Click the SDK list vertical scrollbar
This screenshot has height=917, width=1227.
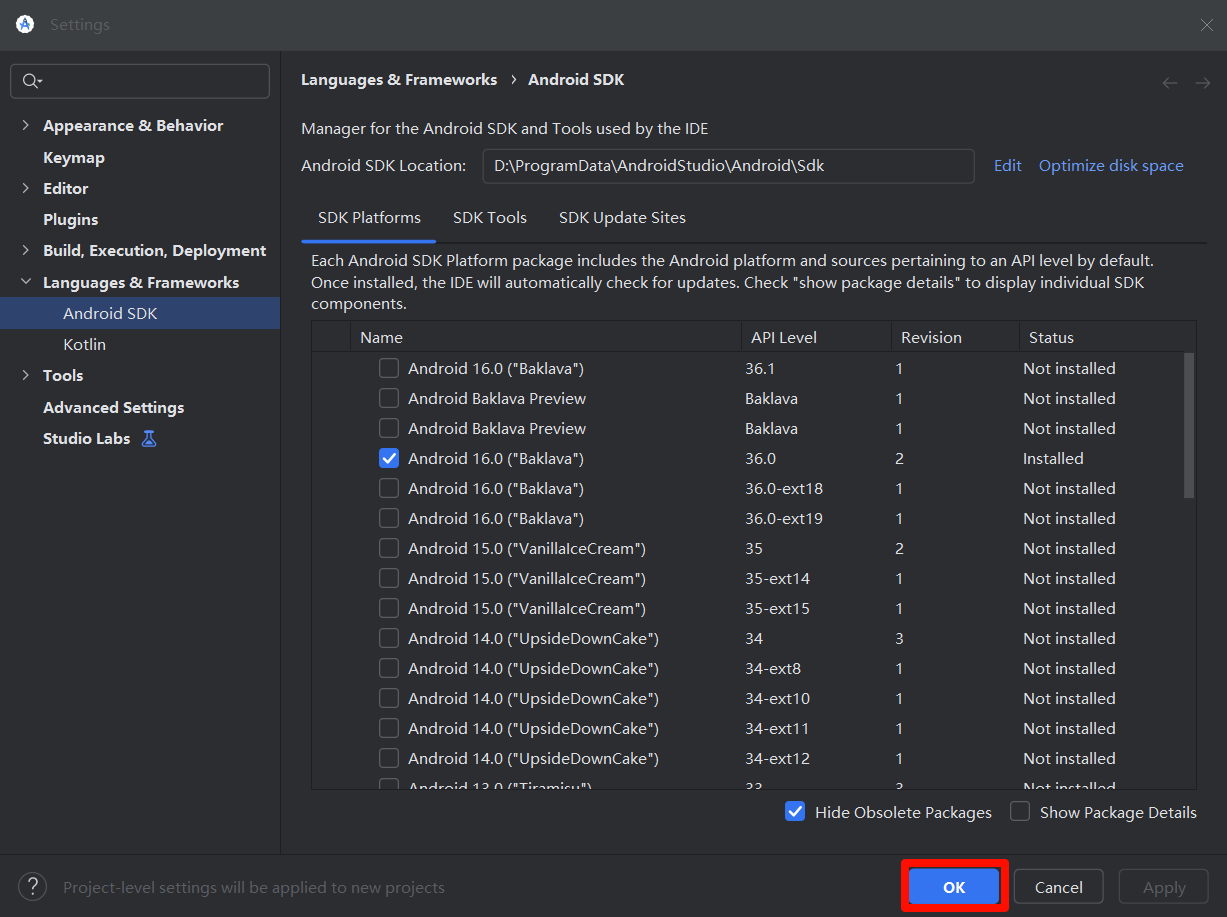[1189, 425]
